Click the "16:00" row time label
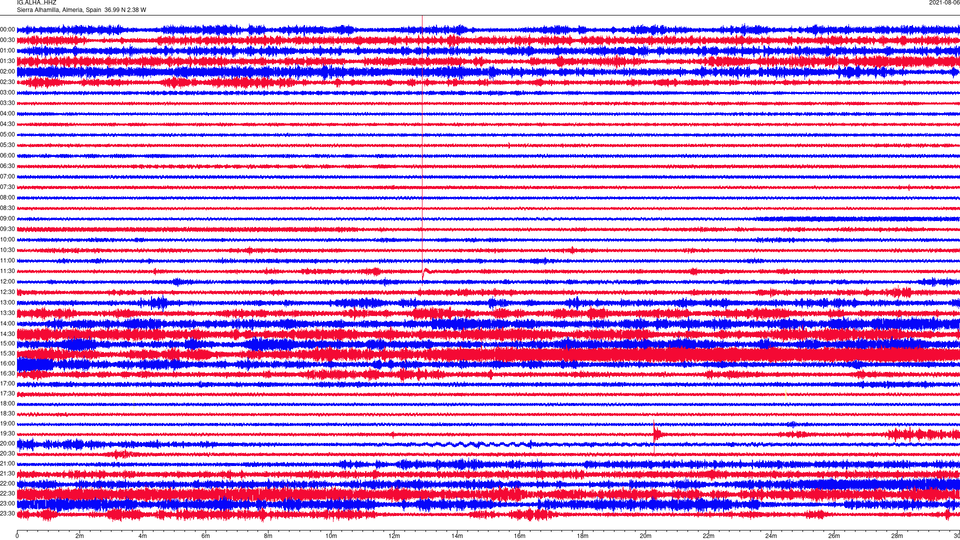This screenshot has width=960, height=540. pyautogui.click(x=7, y=364)
